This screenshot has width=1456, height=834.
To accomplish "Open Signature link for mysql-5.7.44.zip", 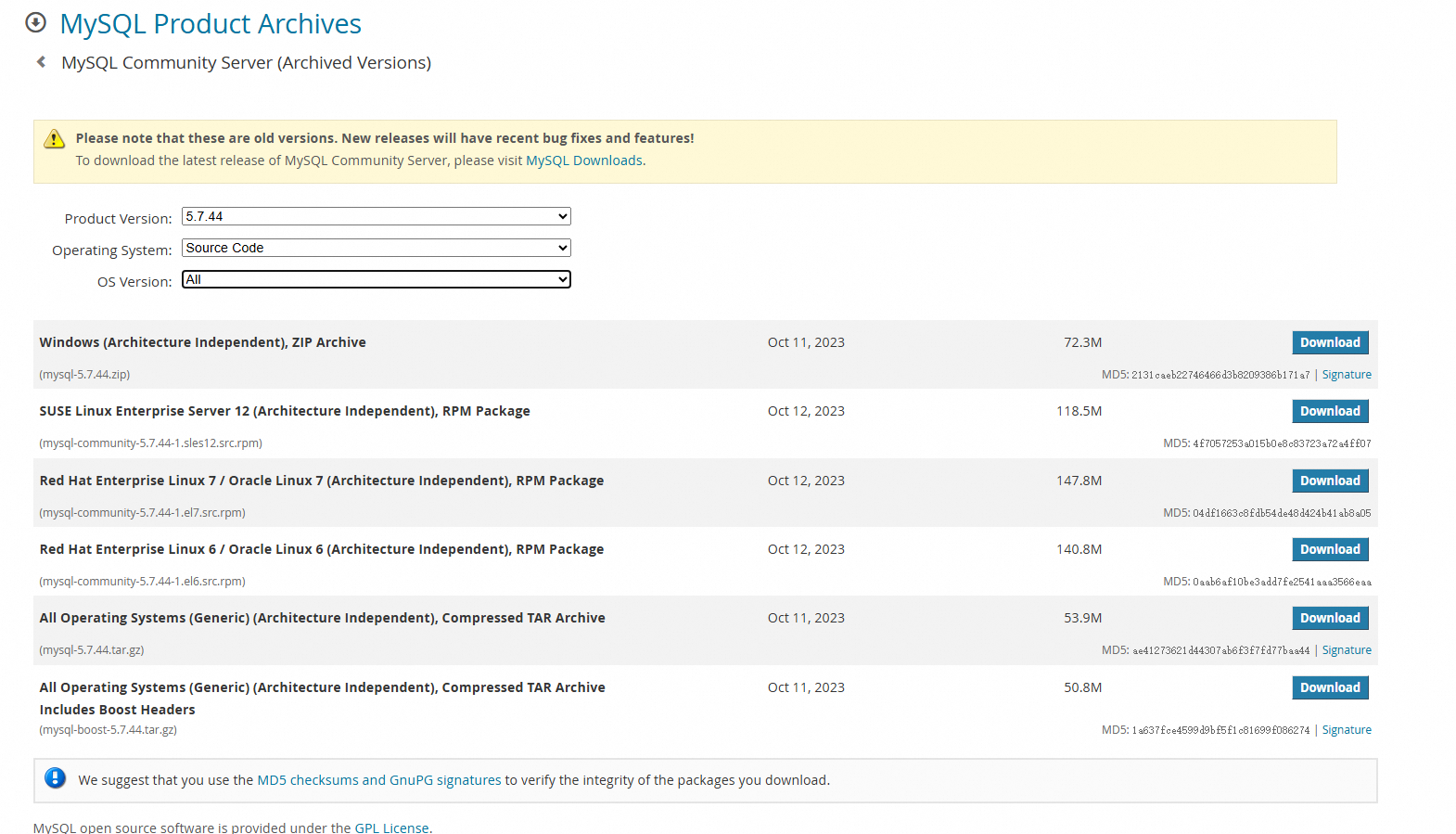I will coord(1347,375).
